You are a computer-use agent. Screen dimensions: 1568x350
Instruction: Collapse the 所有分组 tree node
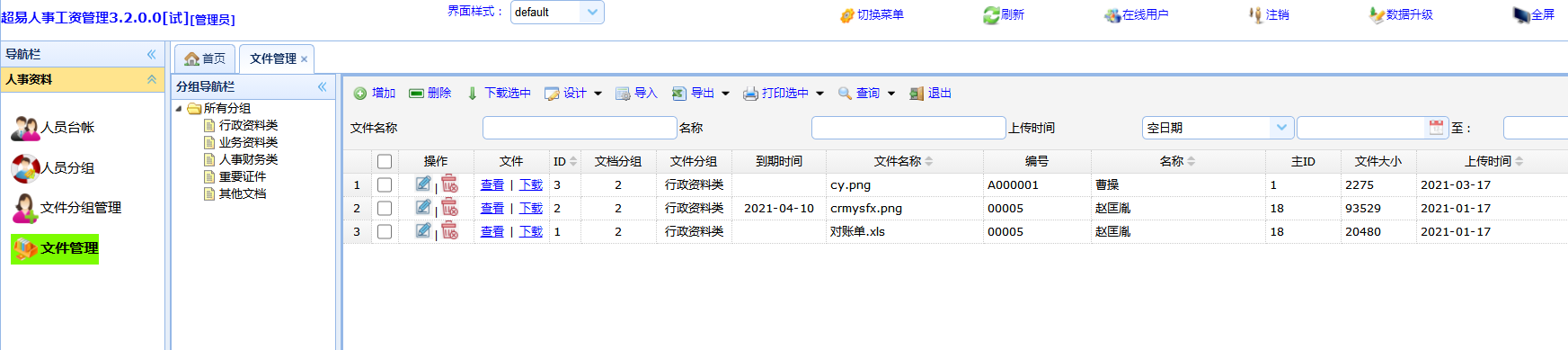[178, 109]
